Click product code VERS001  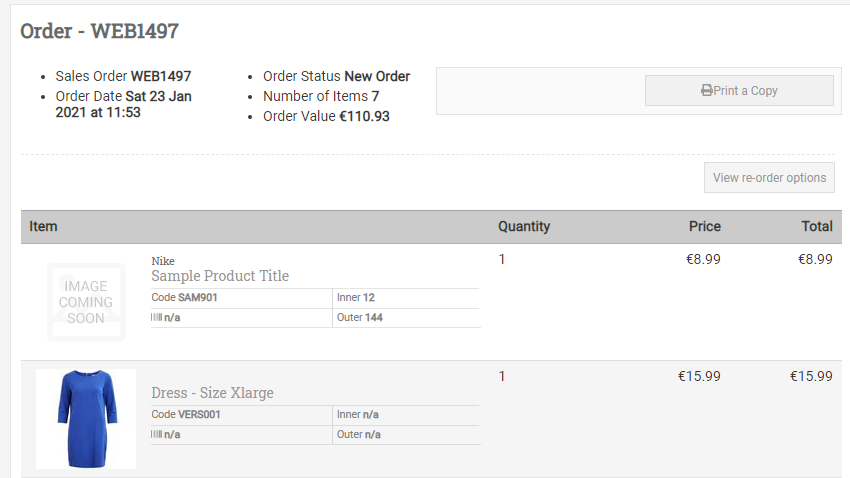pyautogui.click(x=199, y=415)
